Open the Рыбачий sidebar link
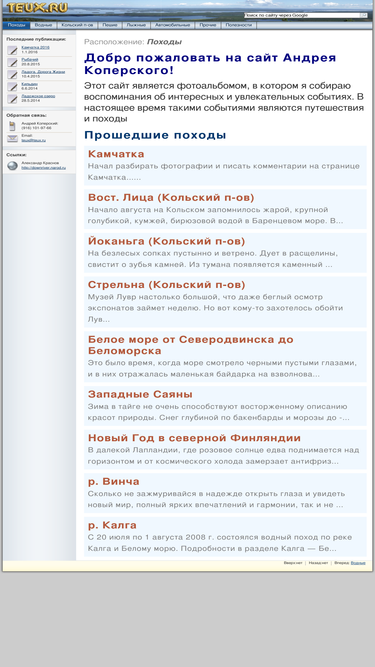Viewport: 375px width, 667px height. pos(30,60)
